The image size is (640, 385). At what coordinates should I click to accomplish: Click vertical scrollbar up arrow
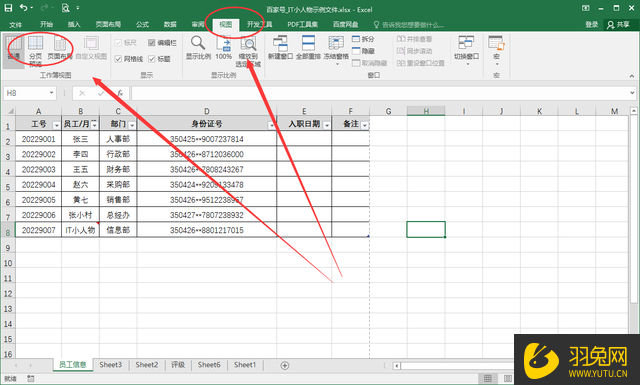pos(633,111)
